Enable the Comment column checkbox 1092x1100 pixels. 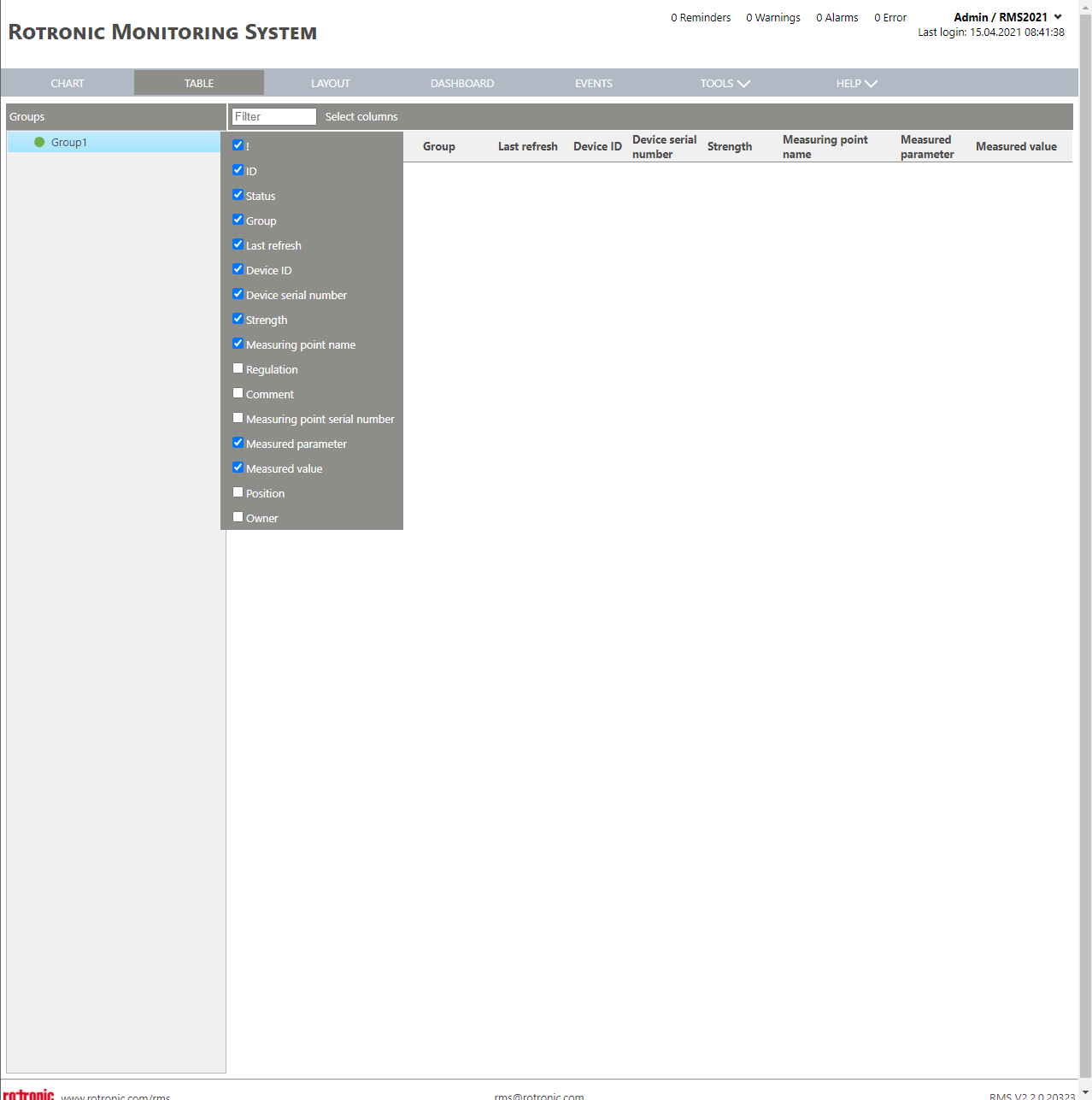pyautogui.click(x=238, y=393)
